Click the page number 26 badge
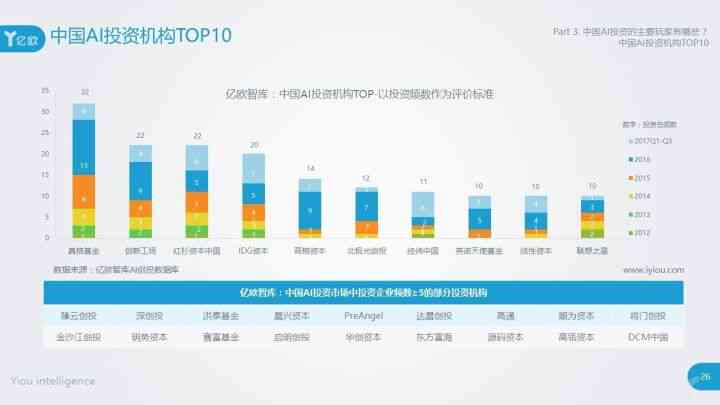720x405 pixels. point(704,377)
